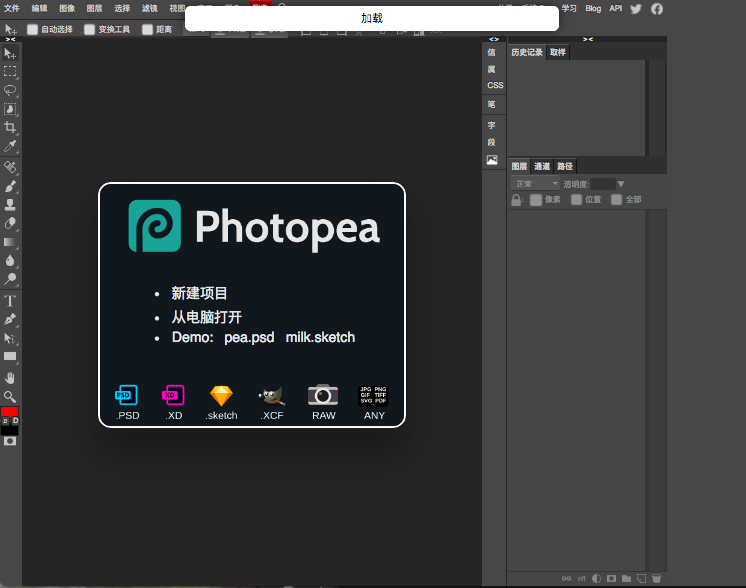Open layer effects 'eff' icon
746x588 pixels.
coord(581,578)
